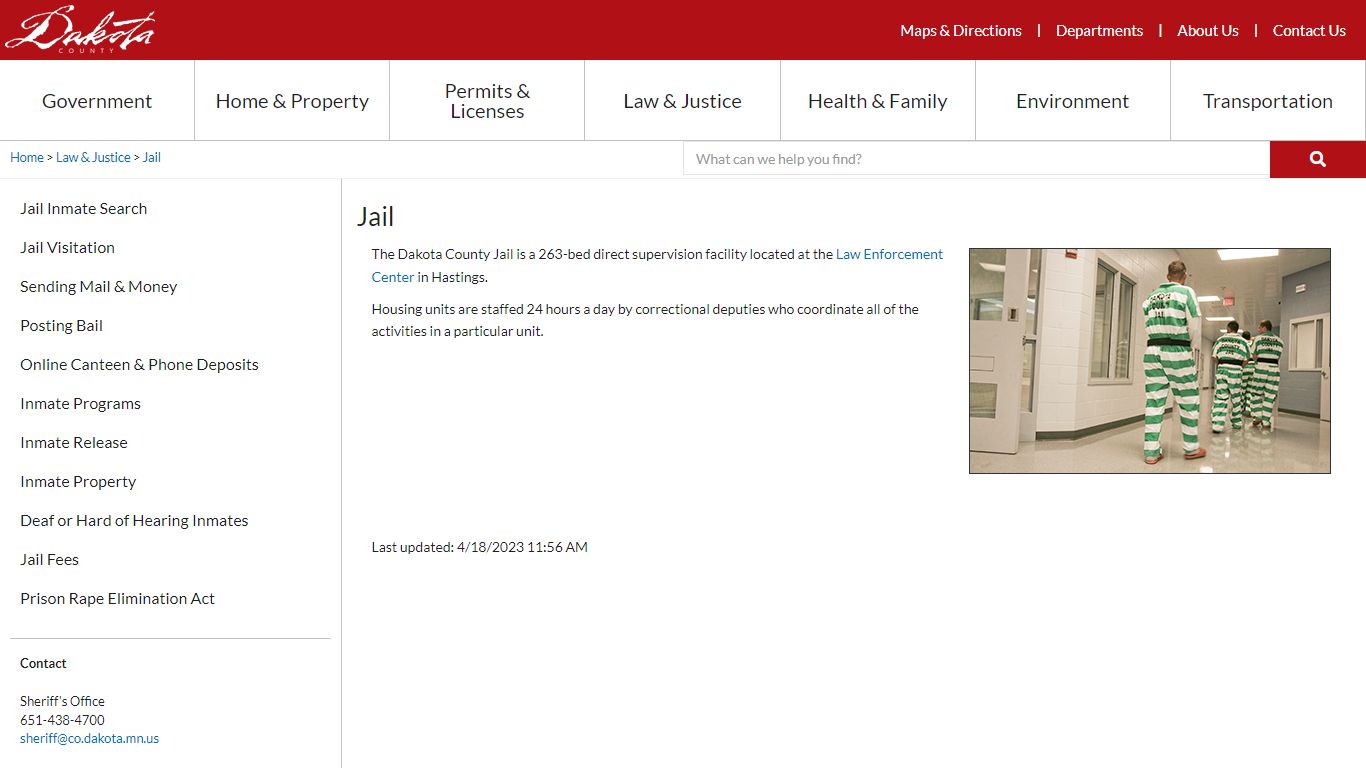The image size is (1366, 768).
Task: Click the inmates hallway photo
Action: [1149, 361]
